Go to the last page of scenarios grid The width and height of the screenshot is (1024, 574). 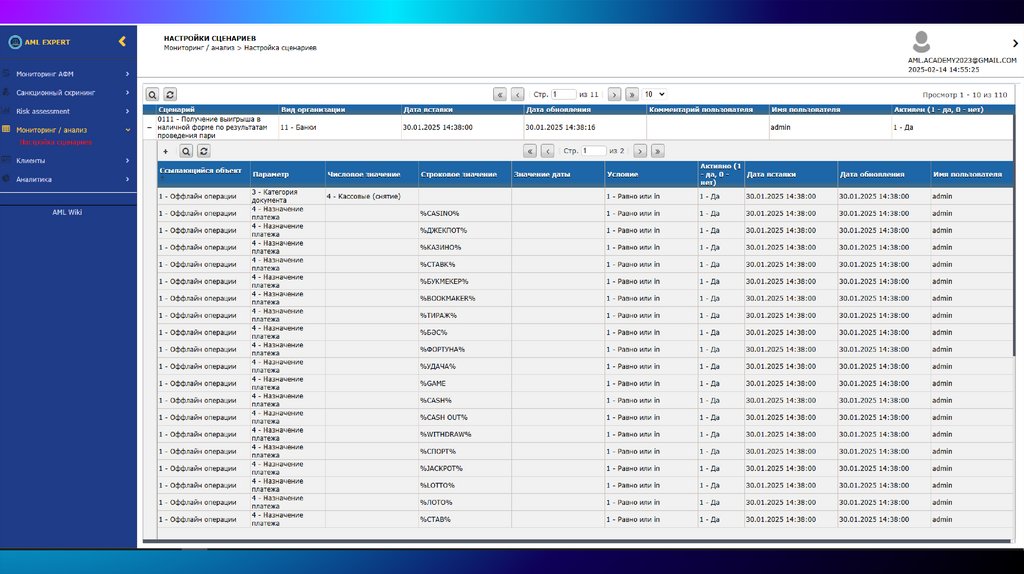pyautogui.click(x=632, y=94)
